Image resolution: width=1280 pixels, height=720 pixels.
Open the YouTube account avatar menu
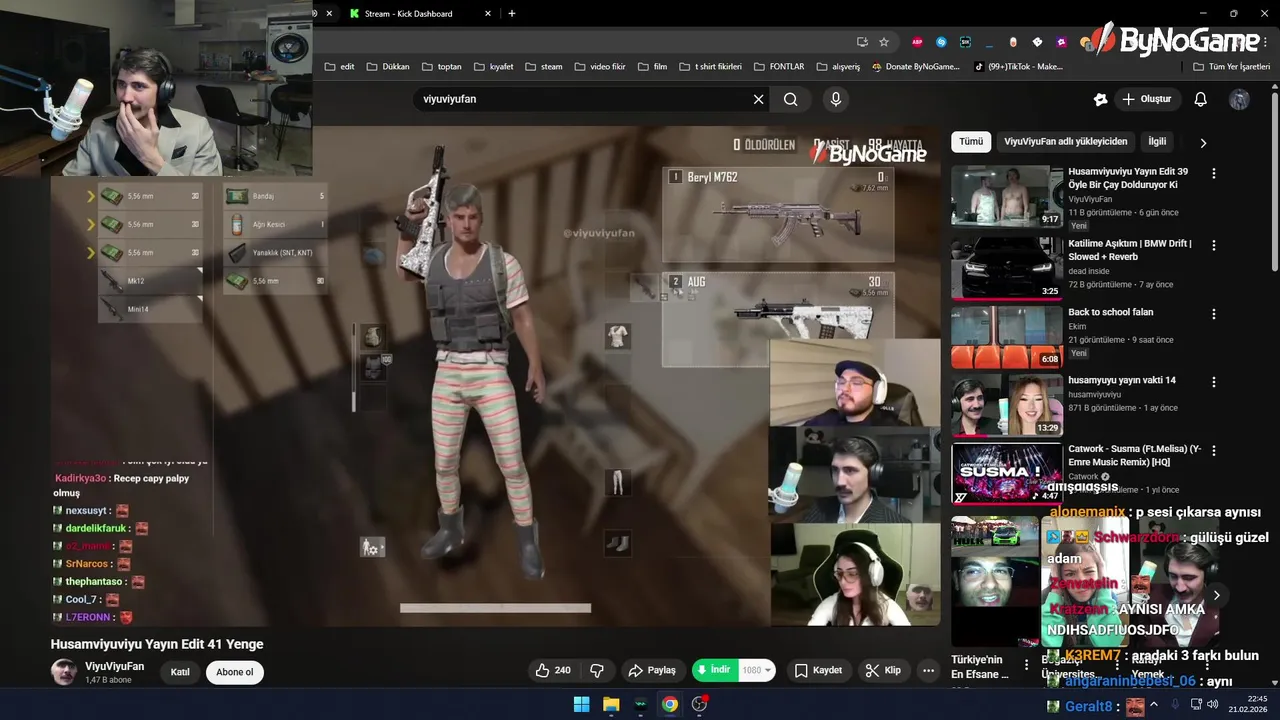pos(1239,99)
